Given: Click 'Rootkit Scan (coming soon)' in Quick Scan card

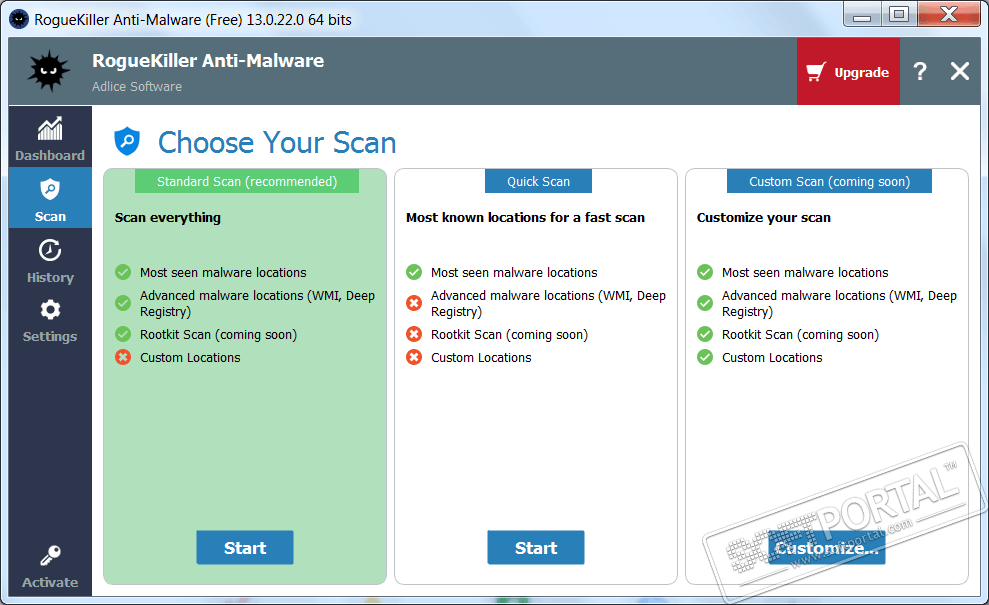Looking at the screenshot, I should click(x=509, y=335).
